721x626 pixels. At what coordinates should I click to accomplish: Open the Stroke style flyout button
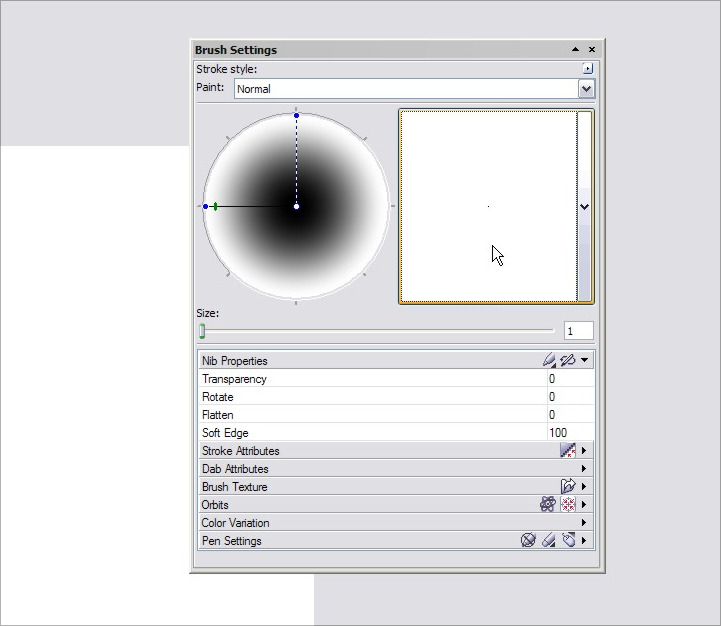click(x=588, y=69)
